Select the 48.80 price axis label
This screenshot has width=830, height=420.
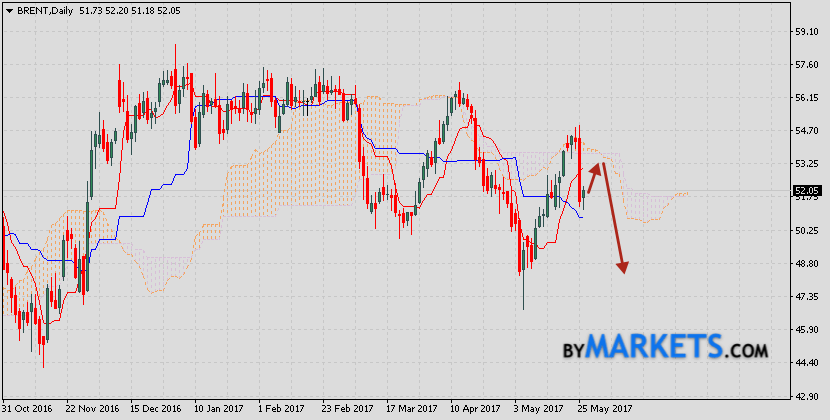[804, 264]
